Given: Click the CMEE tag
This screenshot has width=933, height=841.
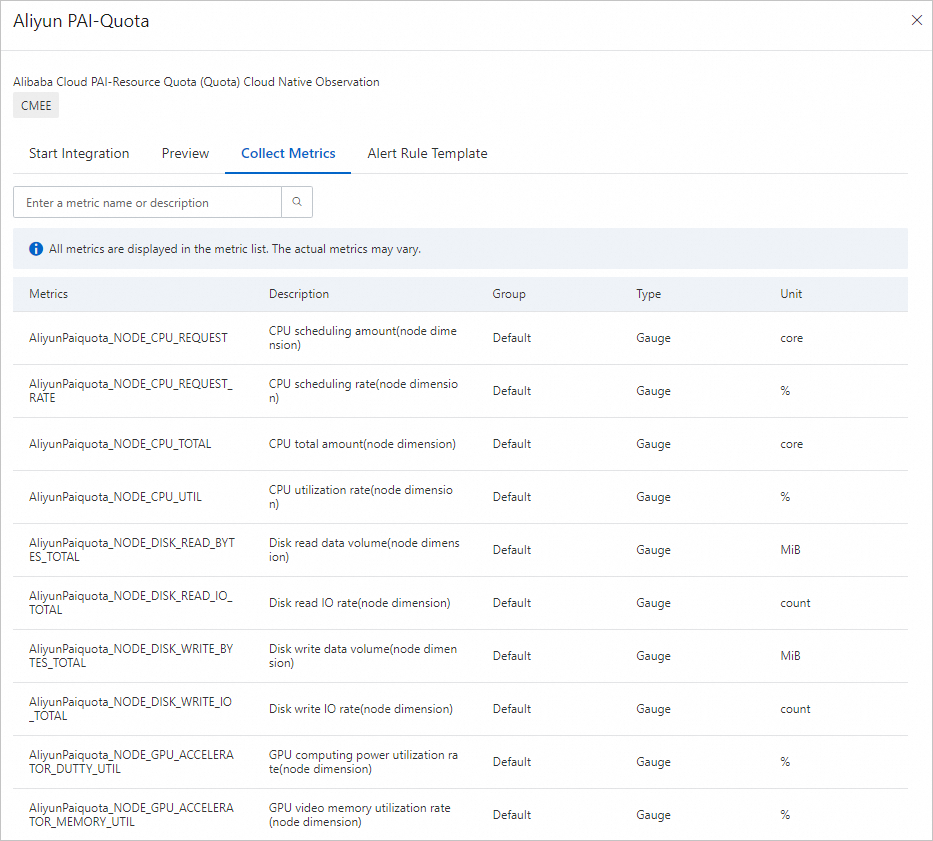Looking at the screenshot, I should tap(36, 105).
